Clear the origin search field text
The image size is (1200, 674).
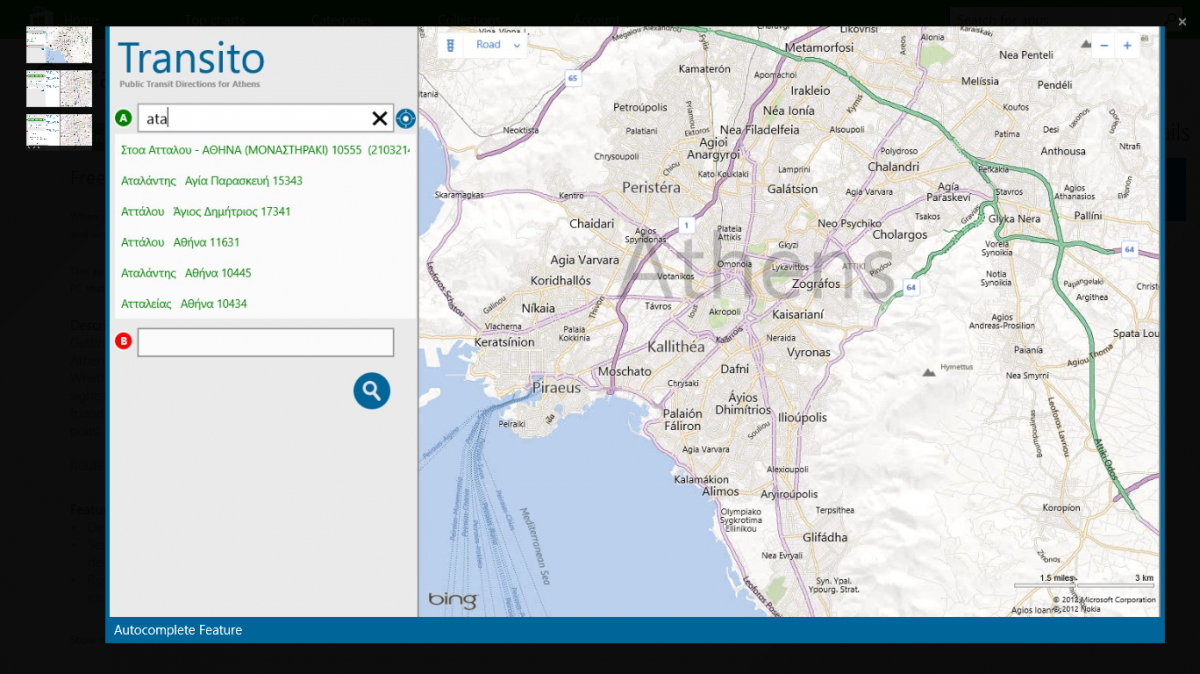pyautogui.click(x=380, y=119)
